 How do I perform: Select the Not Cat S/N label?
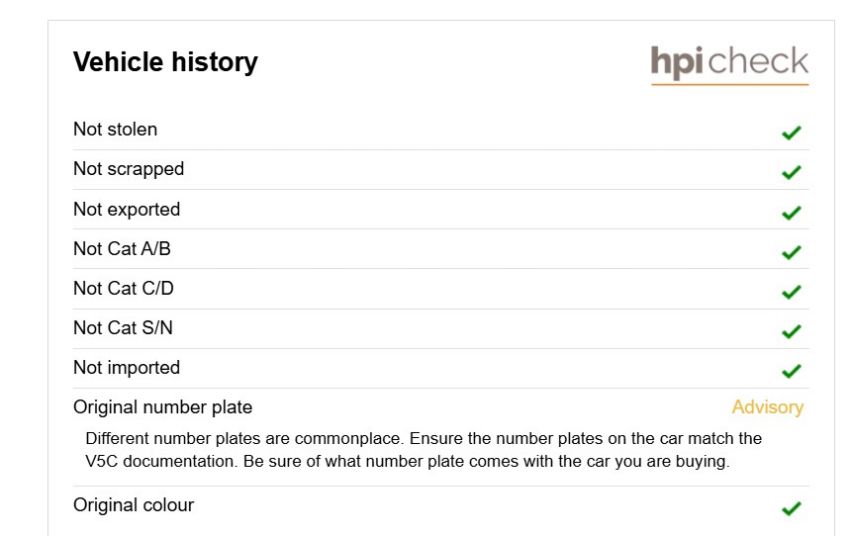(123, 327)
